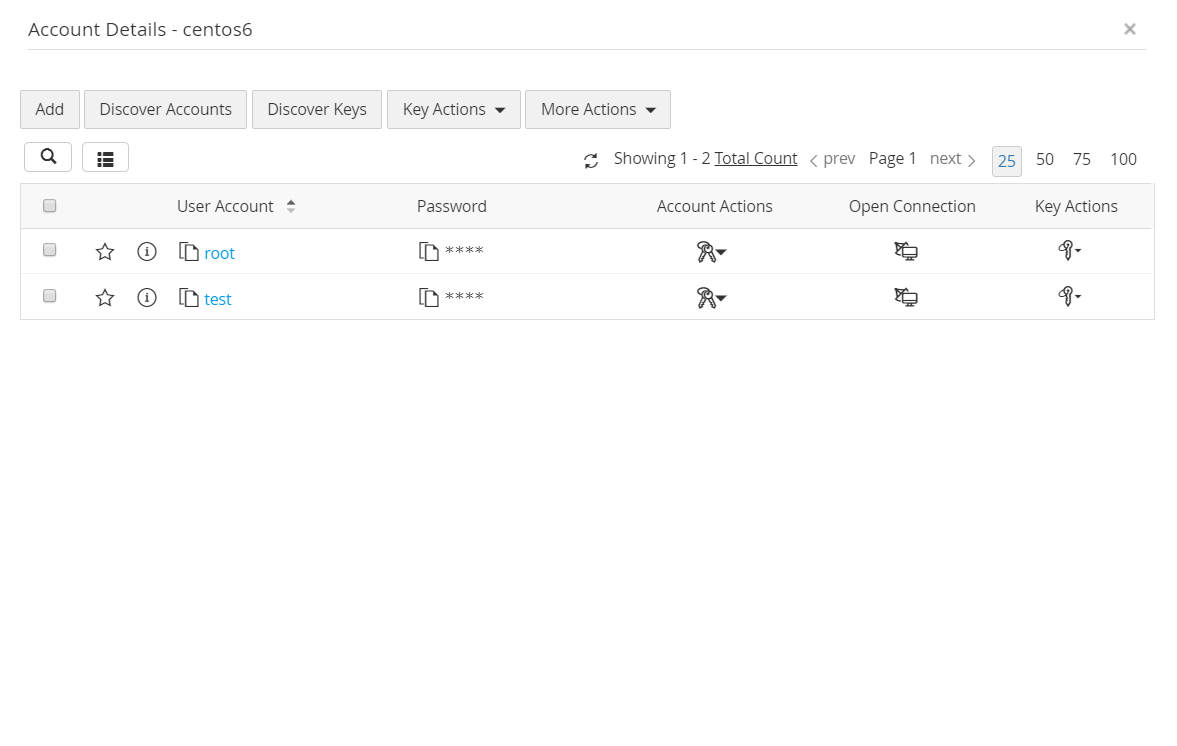This screenshot has width=1177, height=746.
Task: Click the Discover Accounts button
Action: [165, 110]
